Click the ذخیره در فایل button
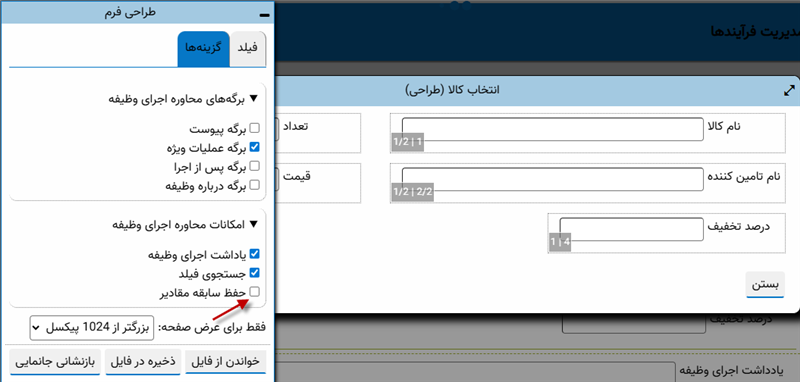 pos(143,362)
